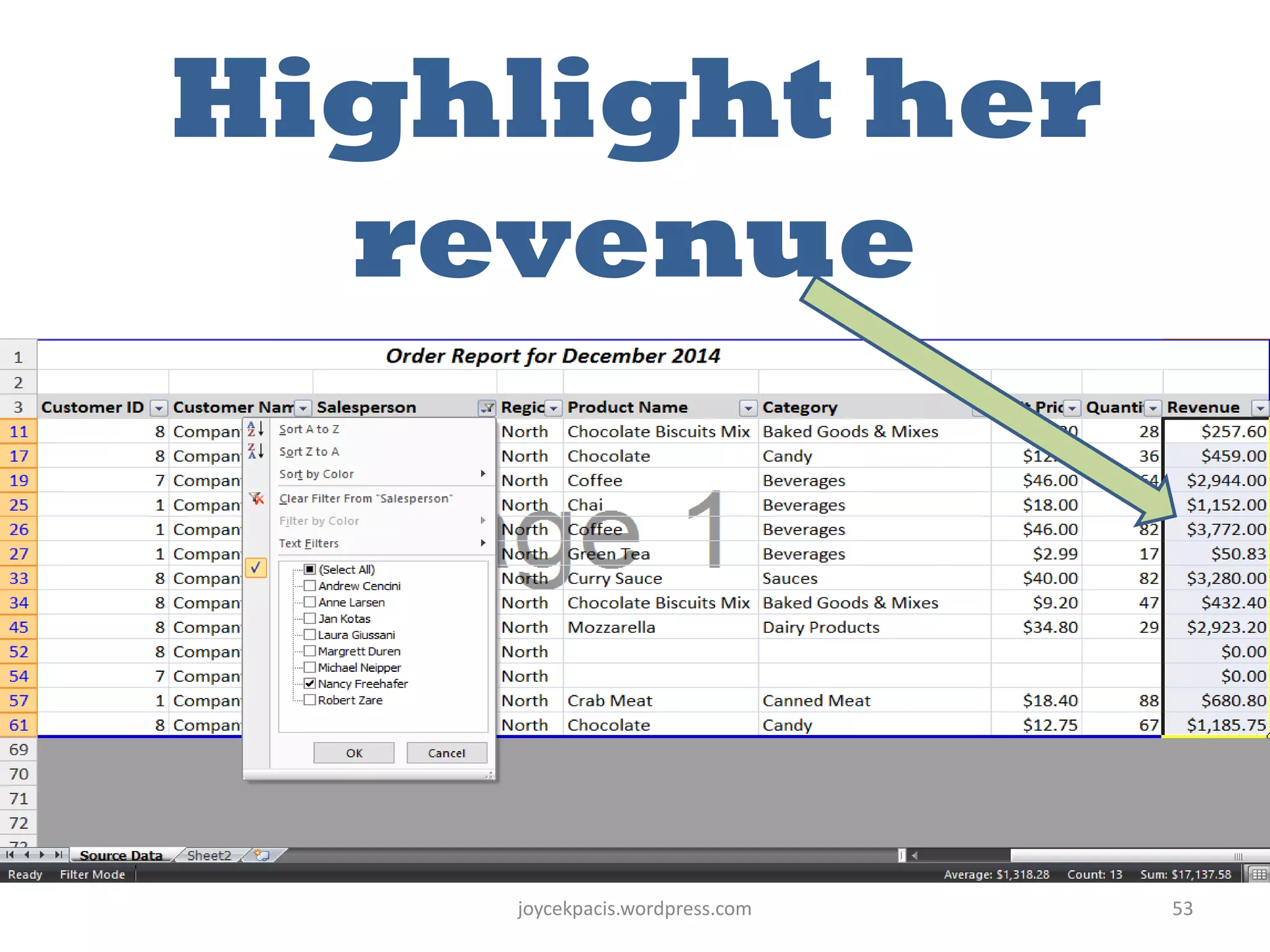Click the Order Report for December 2014 title
The image size is (1270, 952).
[x=553, y=356]
